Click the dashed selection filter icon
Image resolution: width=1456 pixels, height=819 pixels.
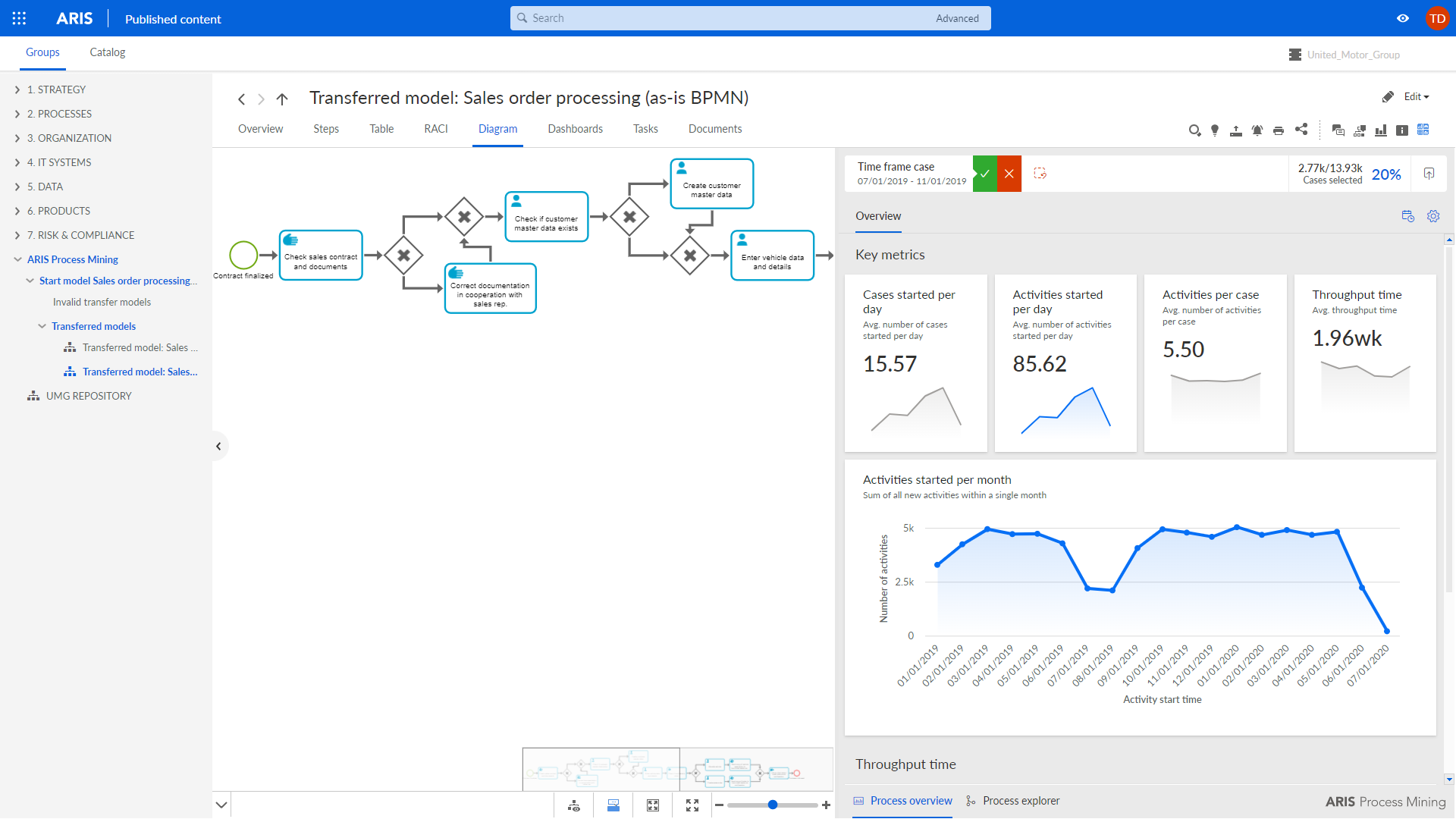[1040, 174]
